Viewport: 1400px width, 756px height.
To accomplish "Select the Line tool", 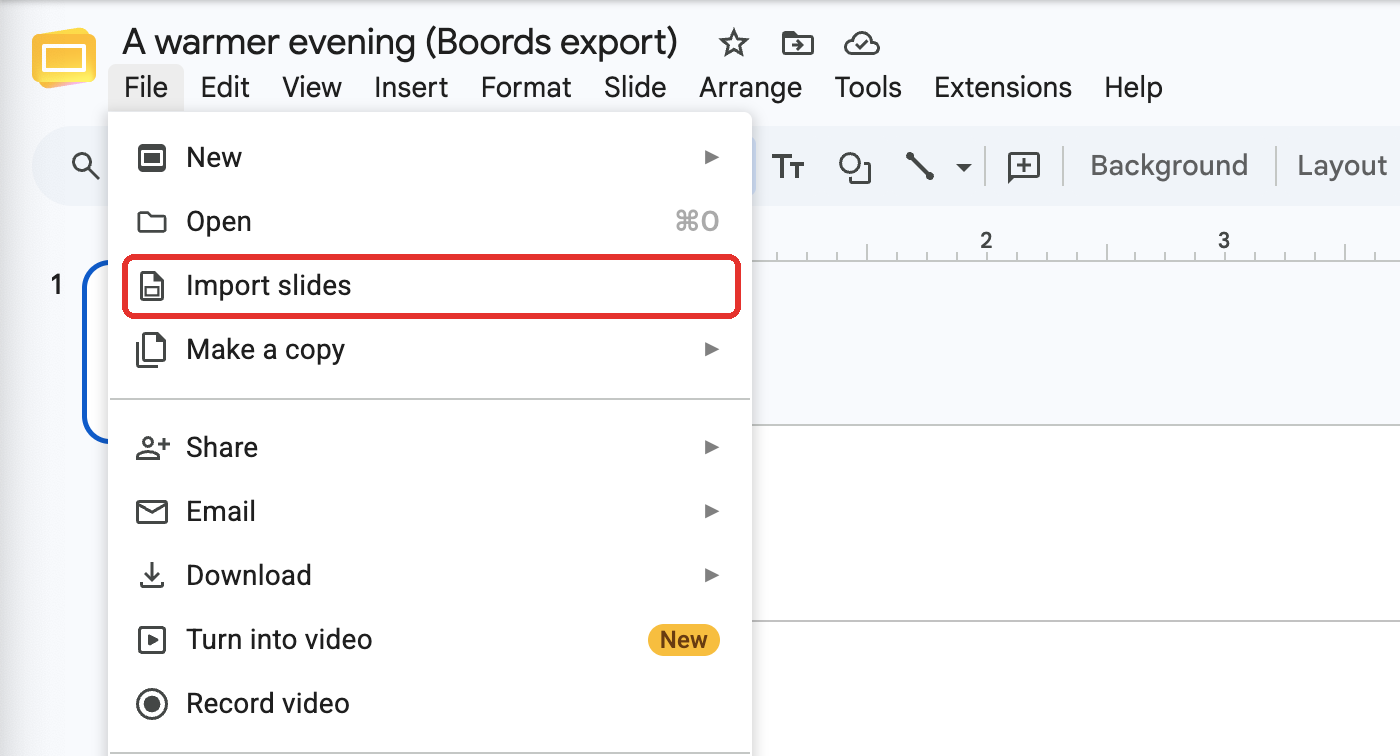I will (x=920, y=166).
